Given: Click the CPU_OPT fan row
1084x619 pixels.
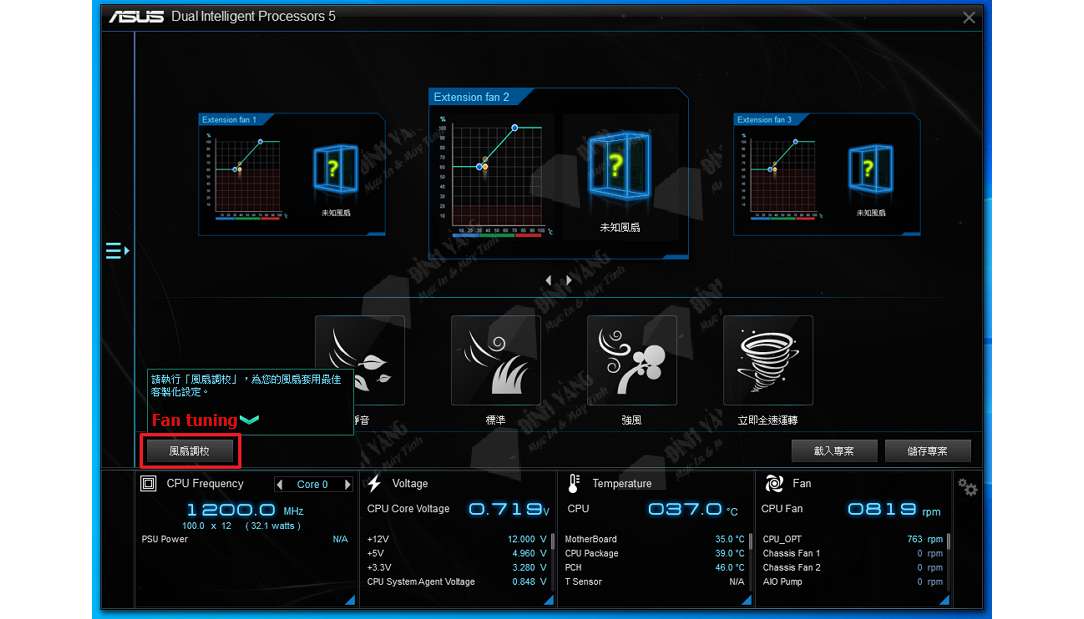Looking at the screenshot, I should 852,539.
